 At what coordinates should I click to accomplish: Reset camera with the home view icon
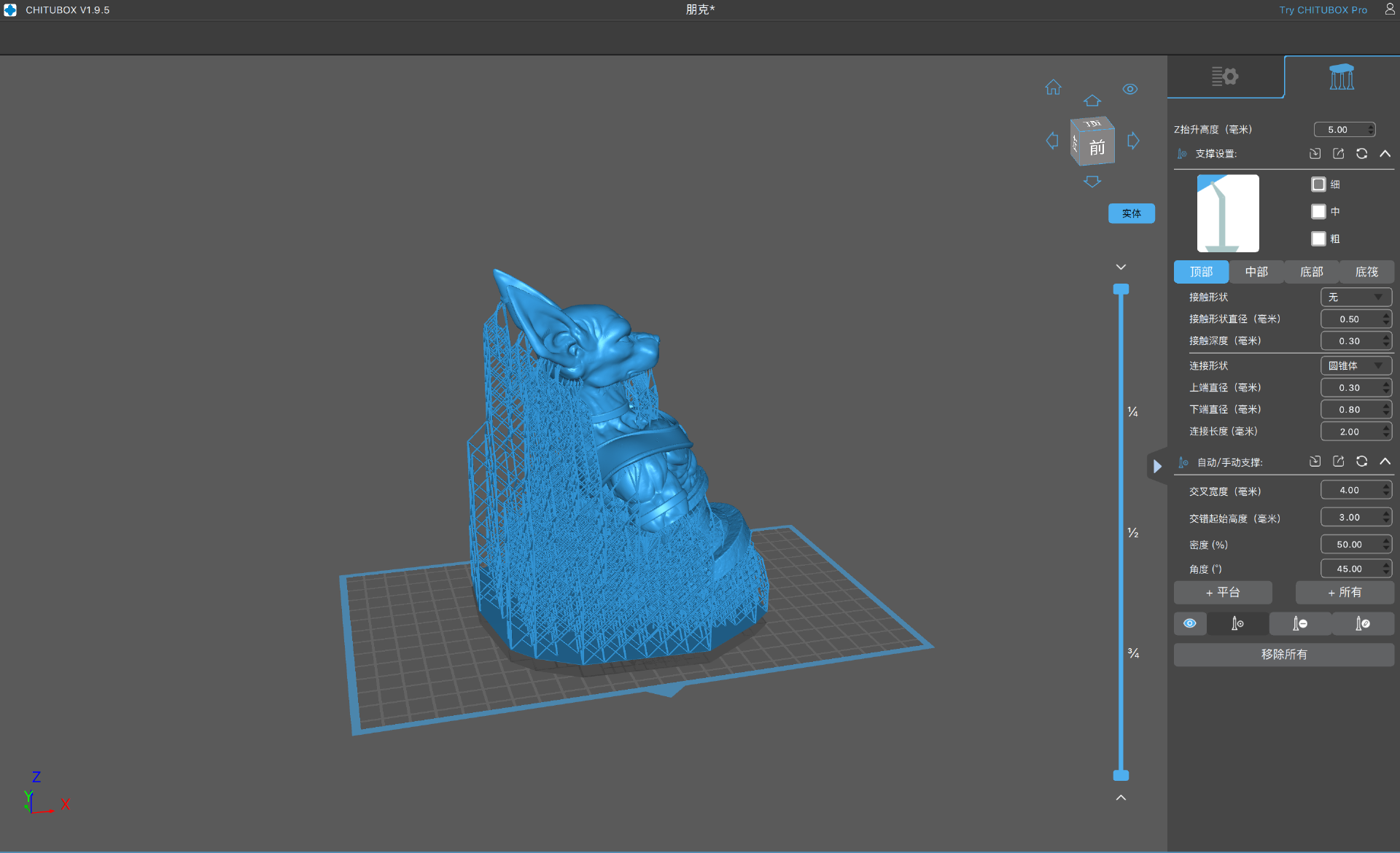click(1053, 87)
